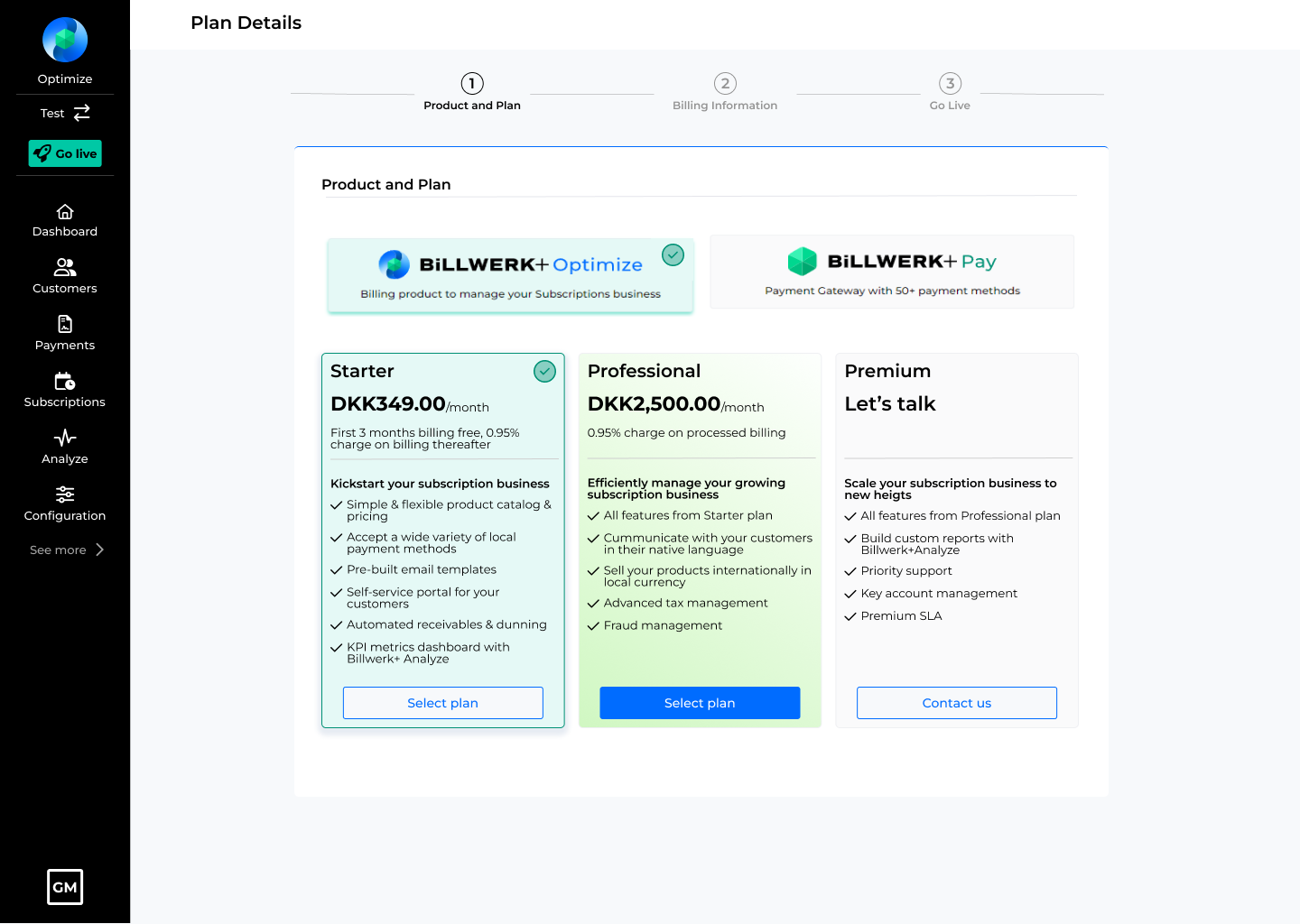
Task: Switch environment with the Test swap arrows
Action: pyautogui.click(x=82, y=113)
